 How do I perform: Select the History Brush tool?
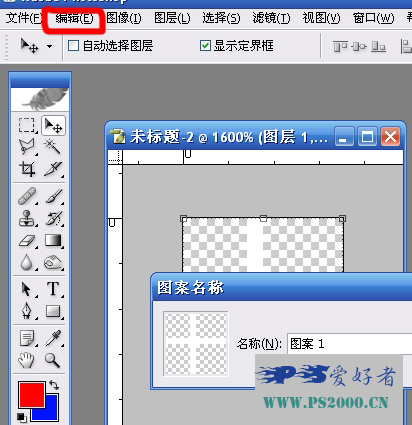click(x=54, y=218)
